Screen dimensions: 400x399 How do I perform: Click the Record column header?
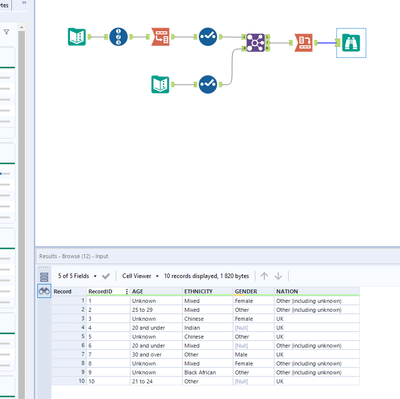pos(69,291)
